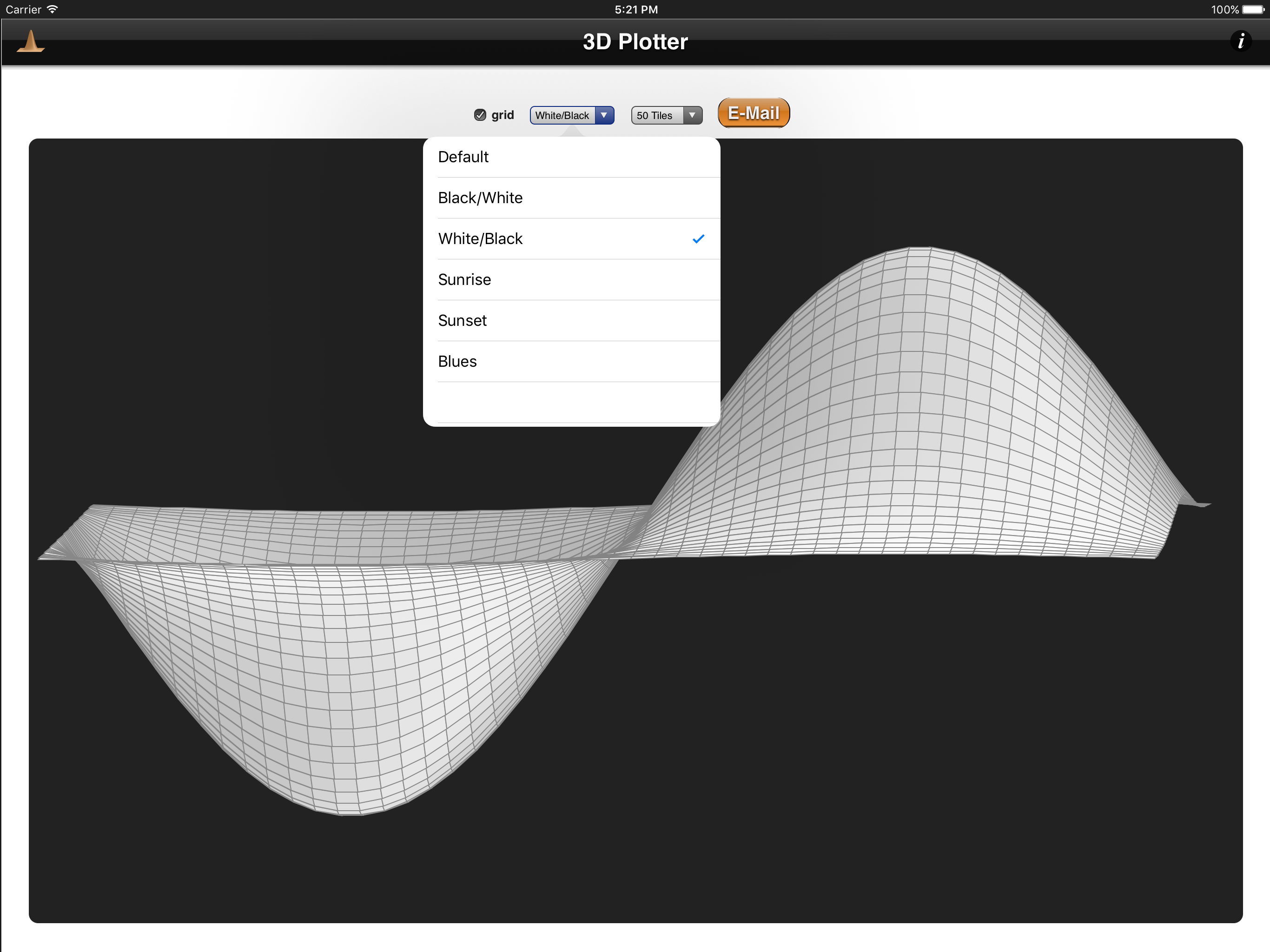Click the gray arrow on the 50 Tiles selector
Screen dimensions: 1270x952
coord(692,115)
